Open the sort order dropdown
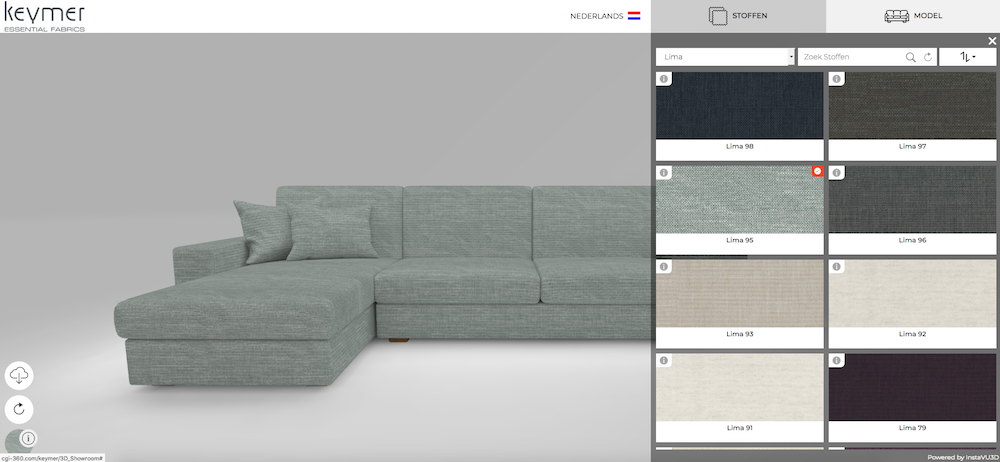1000x462 pixels. pos(967,57)
